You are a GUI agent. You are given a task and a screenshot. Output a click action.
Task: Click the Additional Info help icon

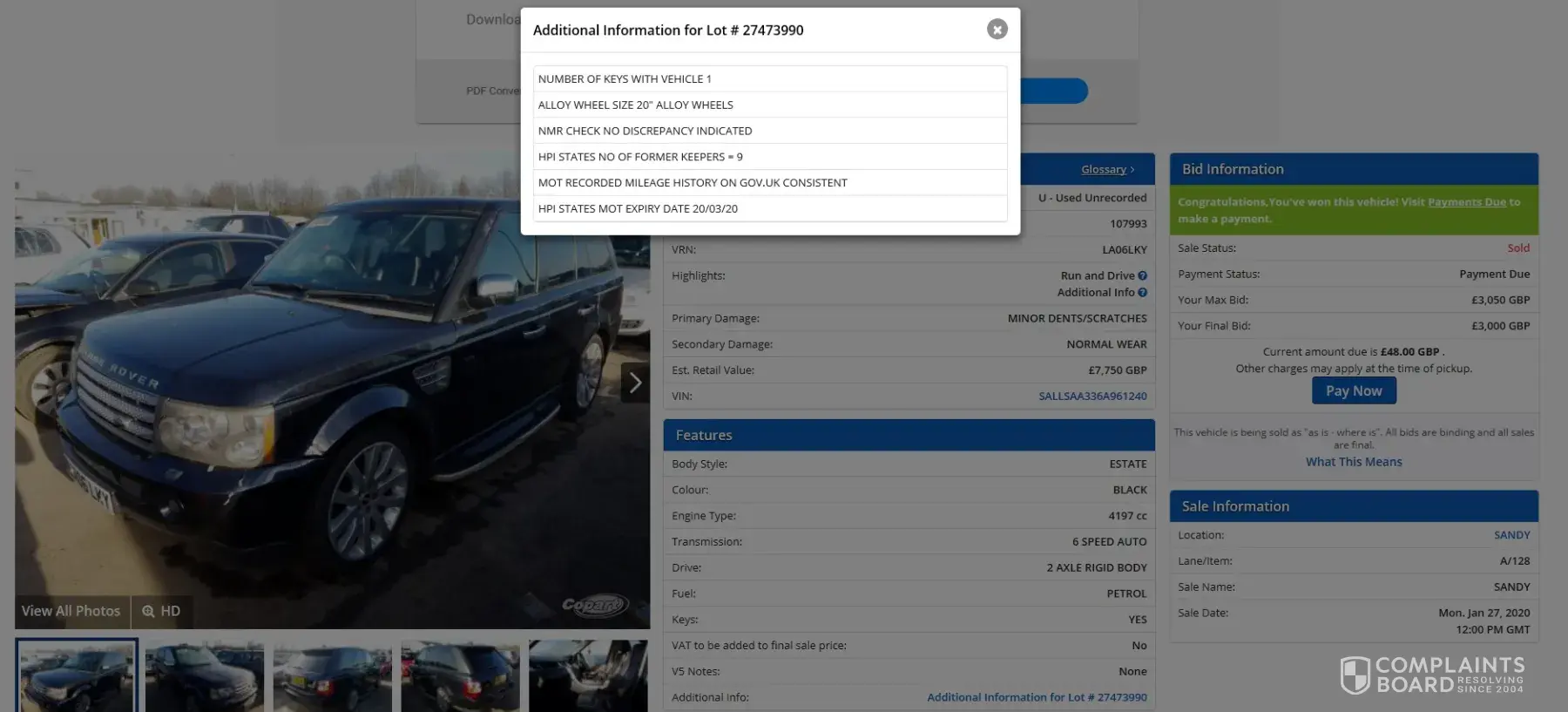coord(1142,293)
